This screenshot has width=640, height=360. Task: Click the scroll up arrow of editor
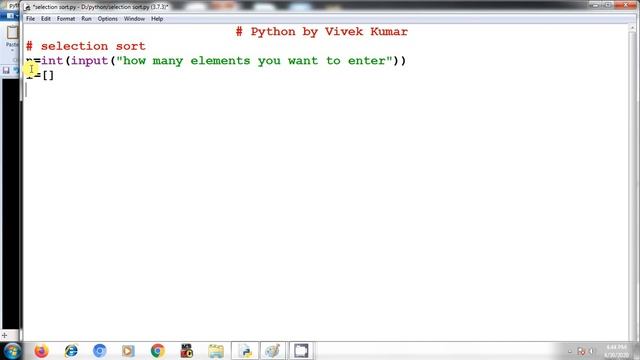click(x=632, y=28)
